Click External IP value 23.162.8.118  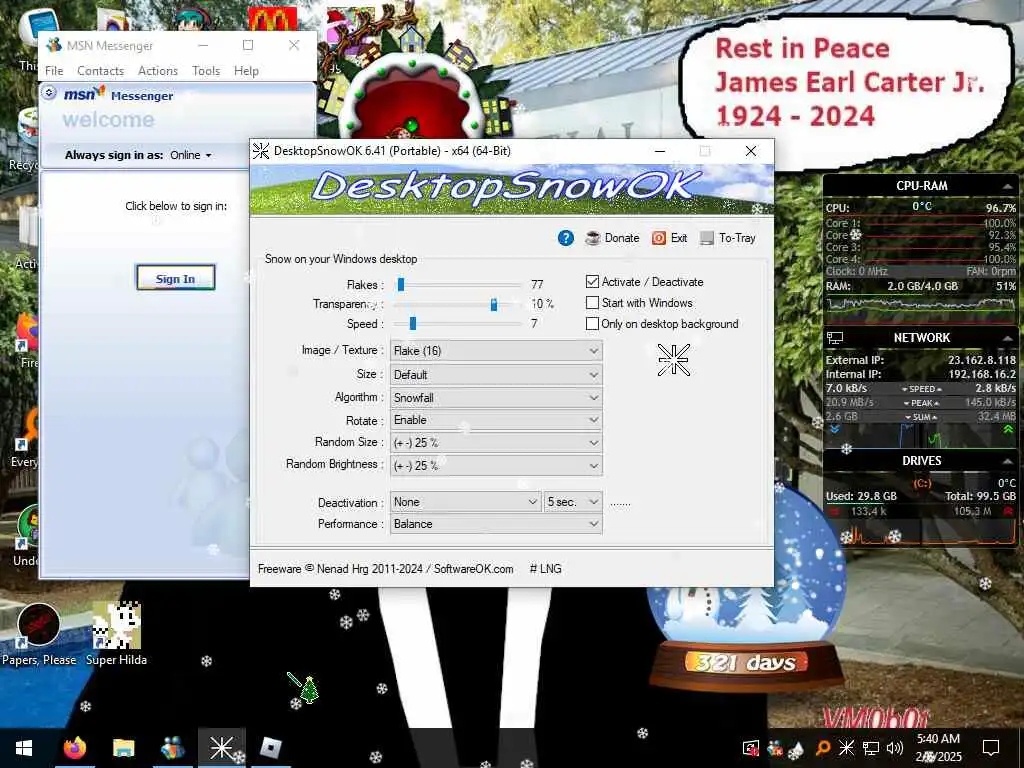click(982, 360)
